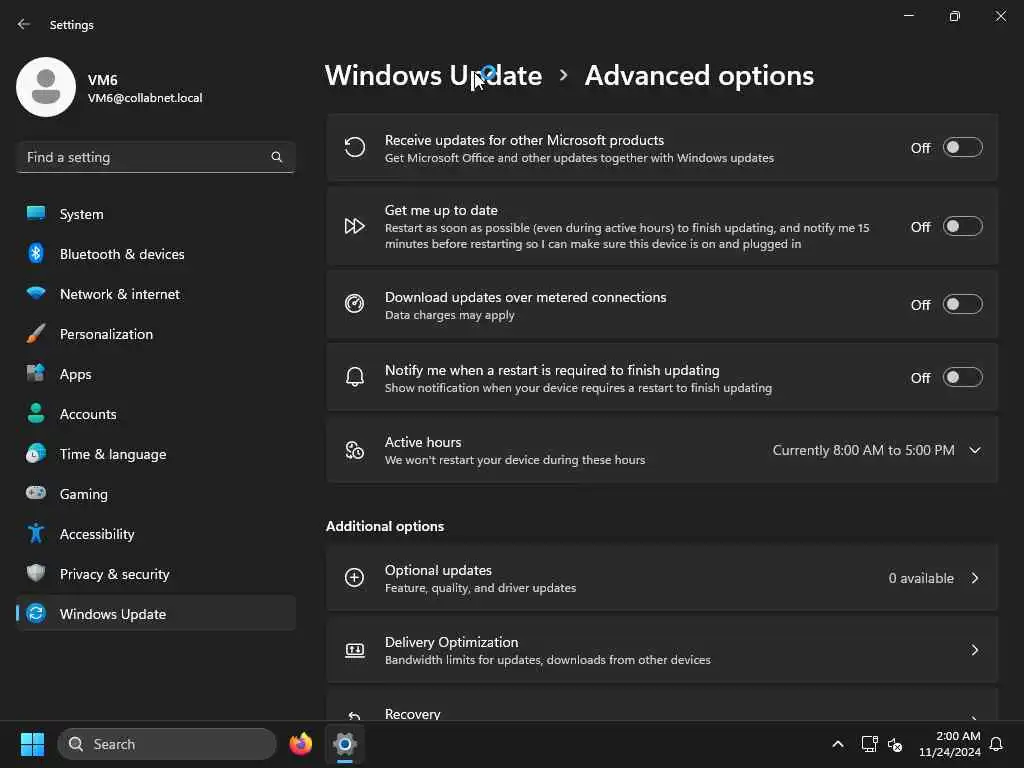The image size is (1024, 768).
Task: Click the taskbar Search box
Action: (167, 744)
